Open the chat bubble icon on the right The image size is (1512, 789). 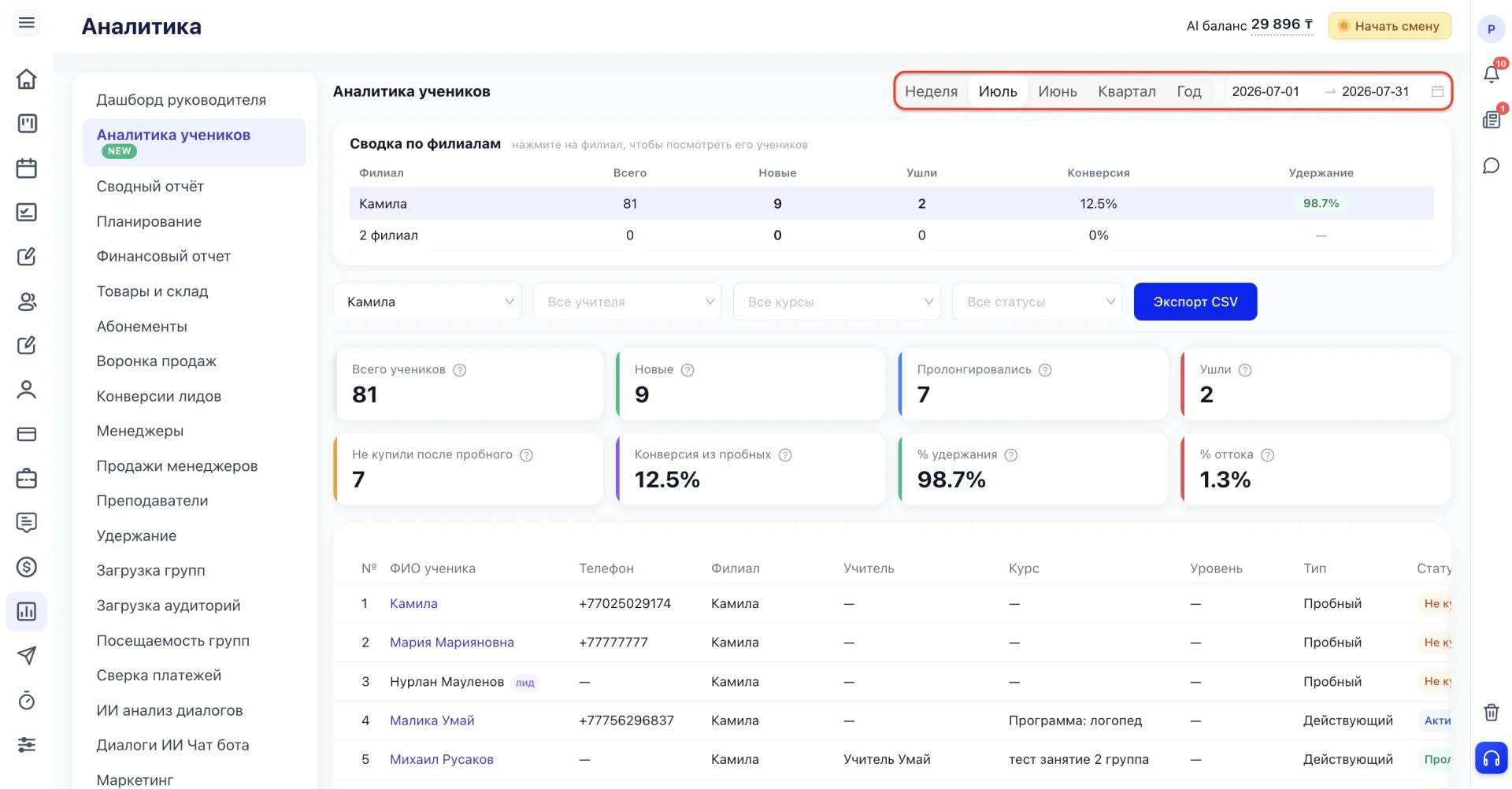coord(1491,165)
